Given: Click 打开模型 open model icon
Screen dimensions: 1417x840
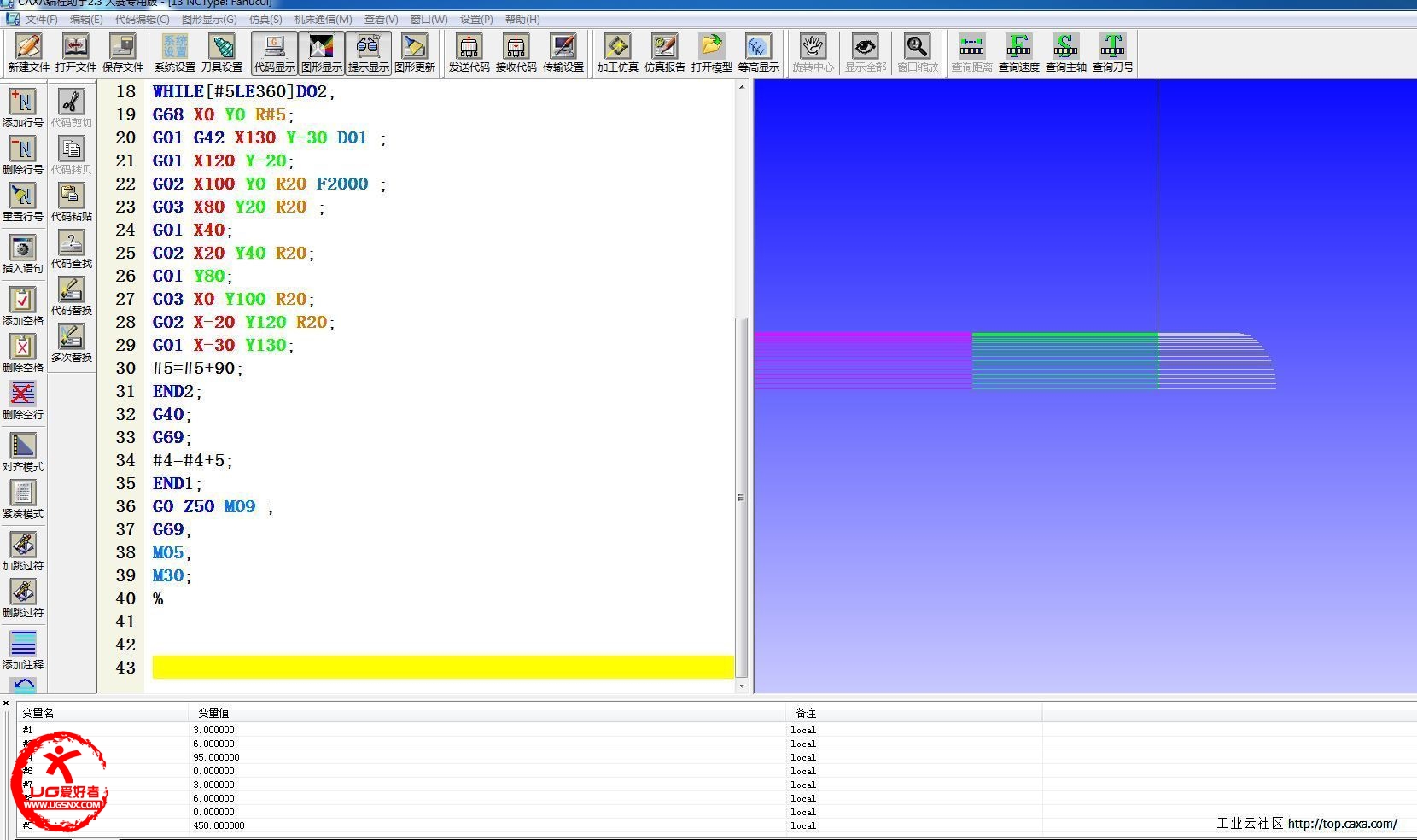Looking at the screenshot, I should 711,53.
